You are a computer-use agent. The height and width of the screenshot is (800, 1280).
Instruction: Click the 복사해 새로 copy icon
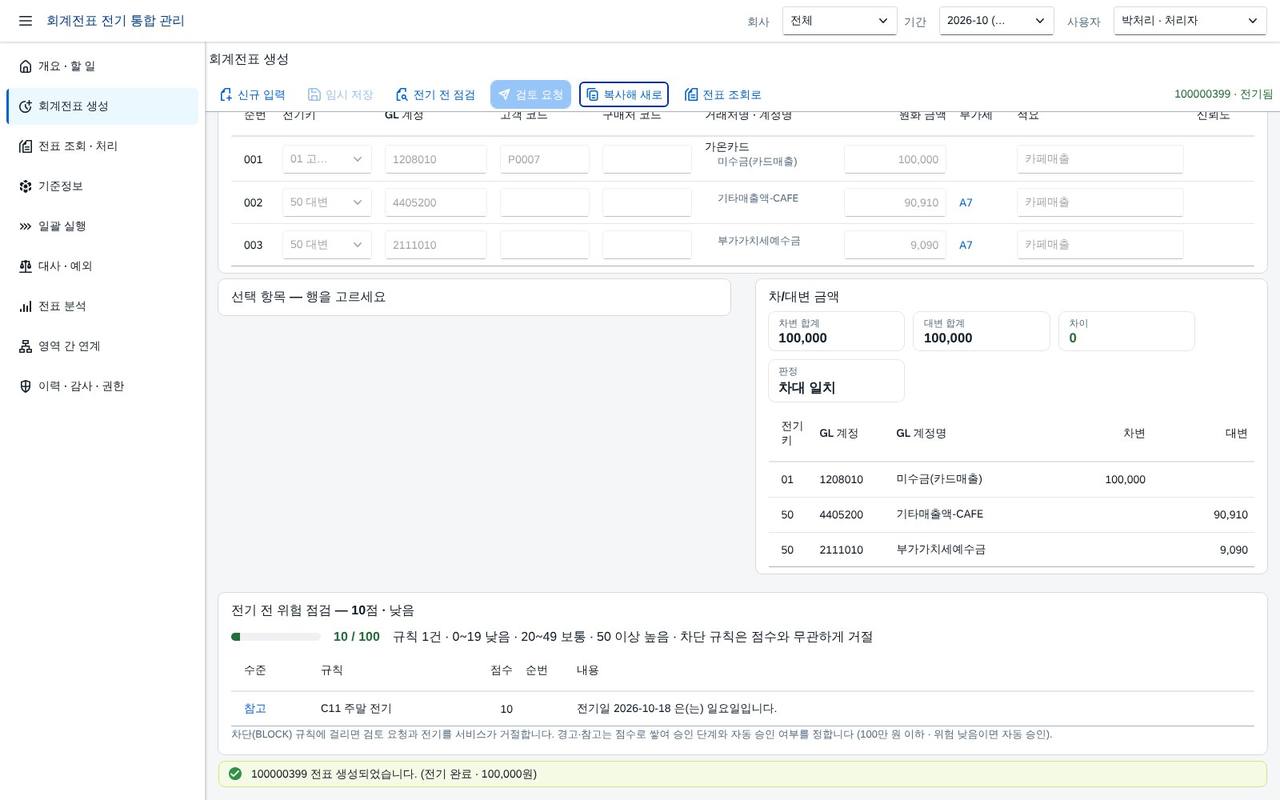click(x=593, y=95)
